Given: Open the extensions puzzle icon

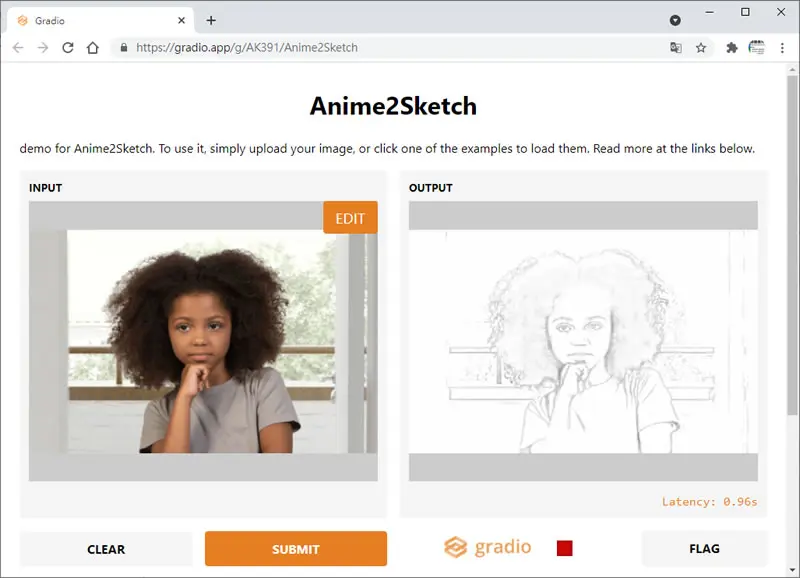Looking at the screenshot, I should click(x=732, y=47).
